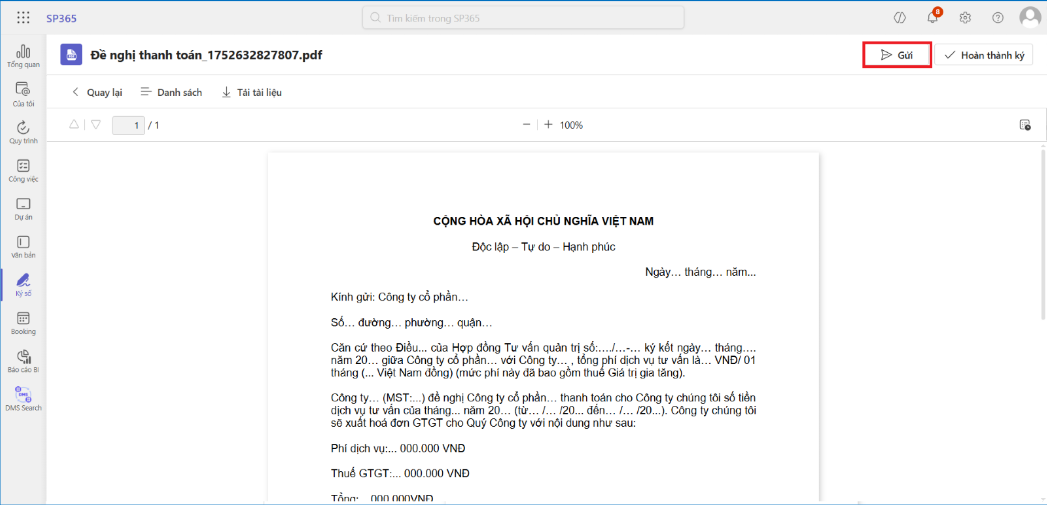Go back with Quay lại

(x=96, y=92)
